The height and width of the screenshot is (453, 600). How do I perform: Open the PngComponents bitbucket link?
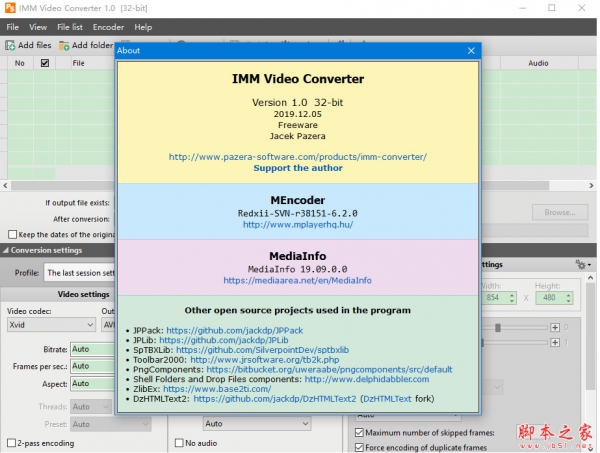329,370
